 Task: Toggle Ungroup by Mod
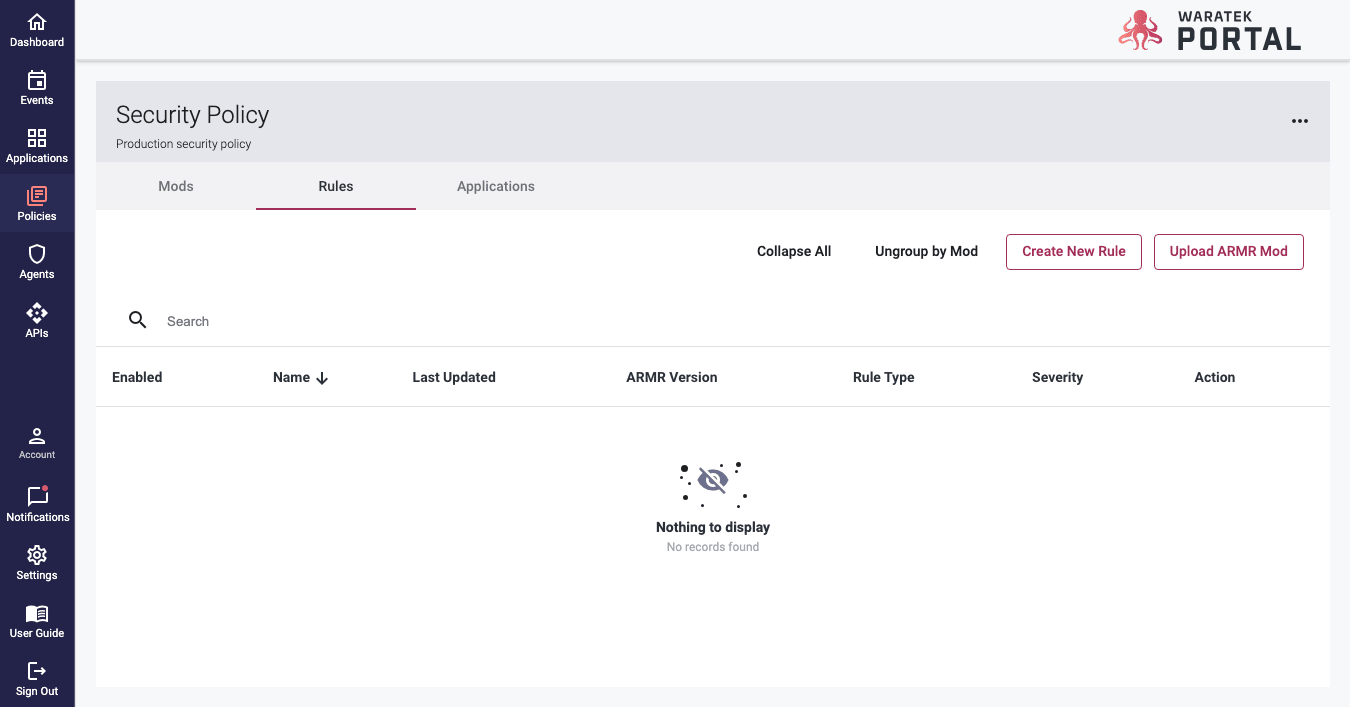(926, 251)
